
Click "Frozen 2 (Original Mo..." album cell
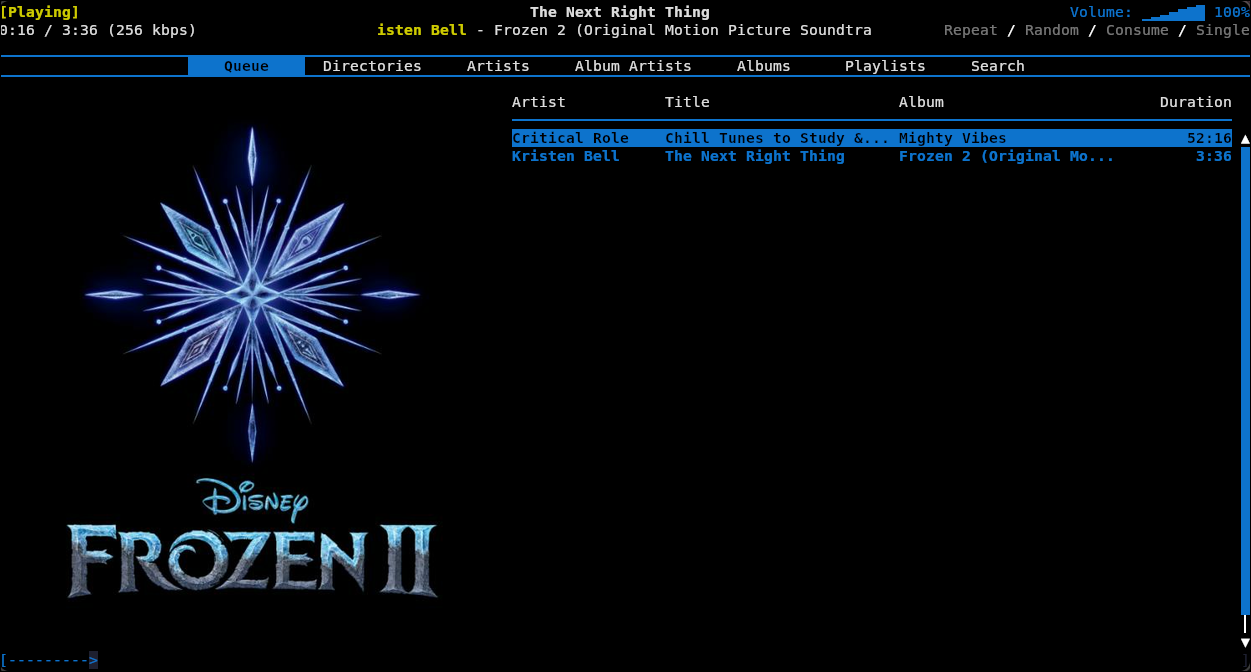coord(1006,156)
